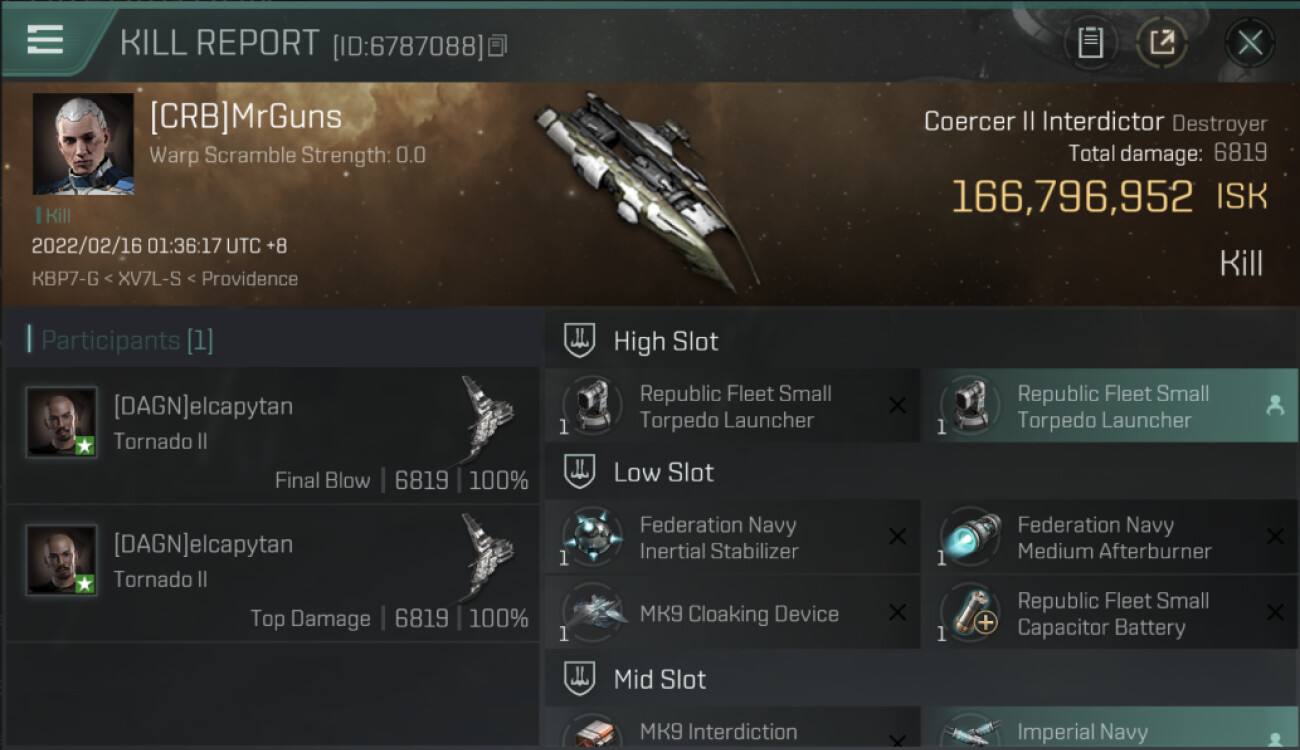Viewport: 1300px width, 750px height.
Task: Select the MK9 Cloaking Device item
Action: (732, 613)
